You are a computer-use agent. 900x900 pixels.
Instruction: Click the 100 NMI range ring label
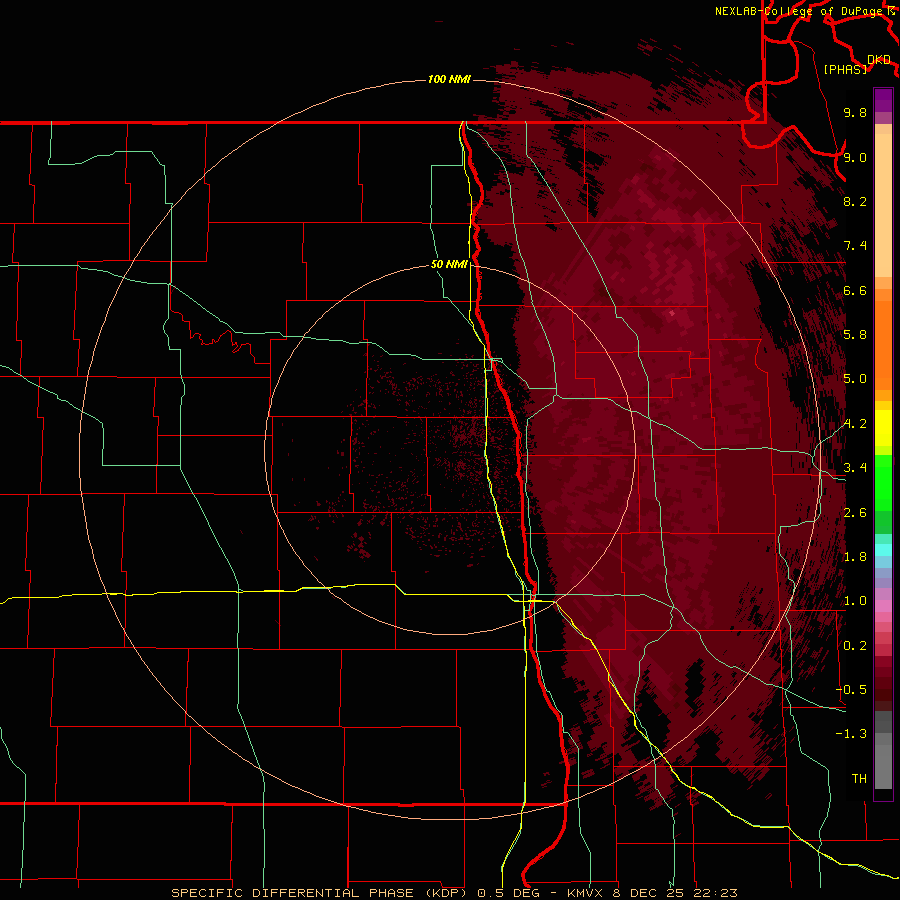tap(449, 79)
